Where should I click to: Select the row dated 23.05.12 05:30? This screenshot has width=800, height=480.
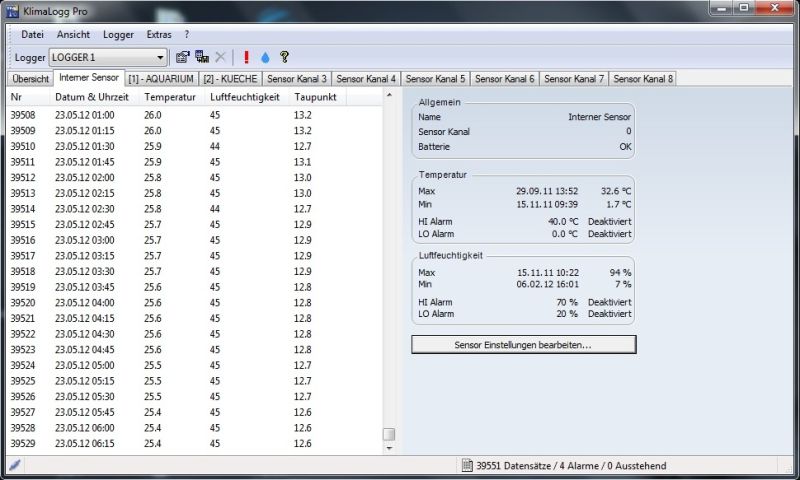[195, 396]
